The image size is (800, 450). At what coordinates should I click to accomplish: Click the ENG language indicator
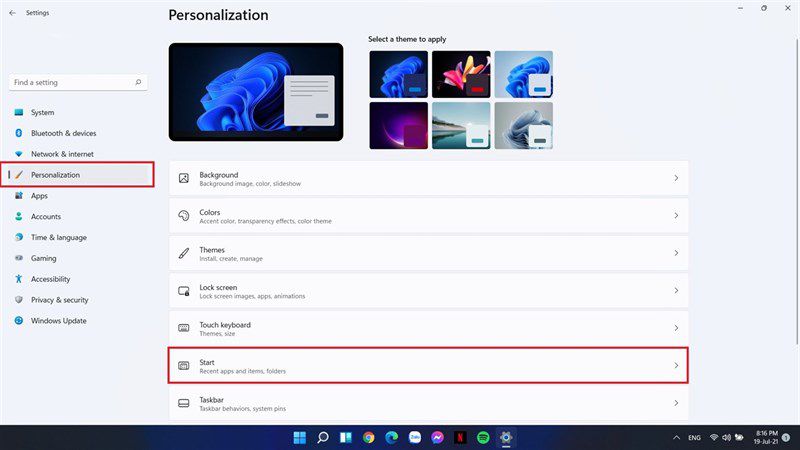click(x=694, y=438)
